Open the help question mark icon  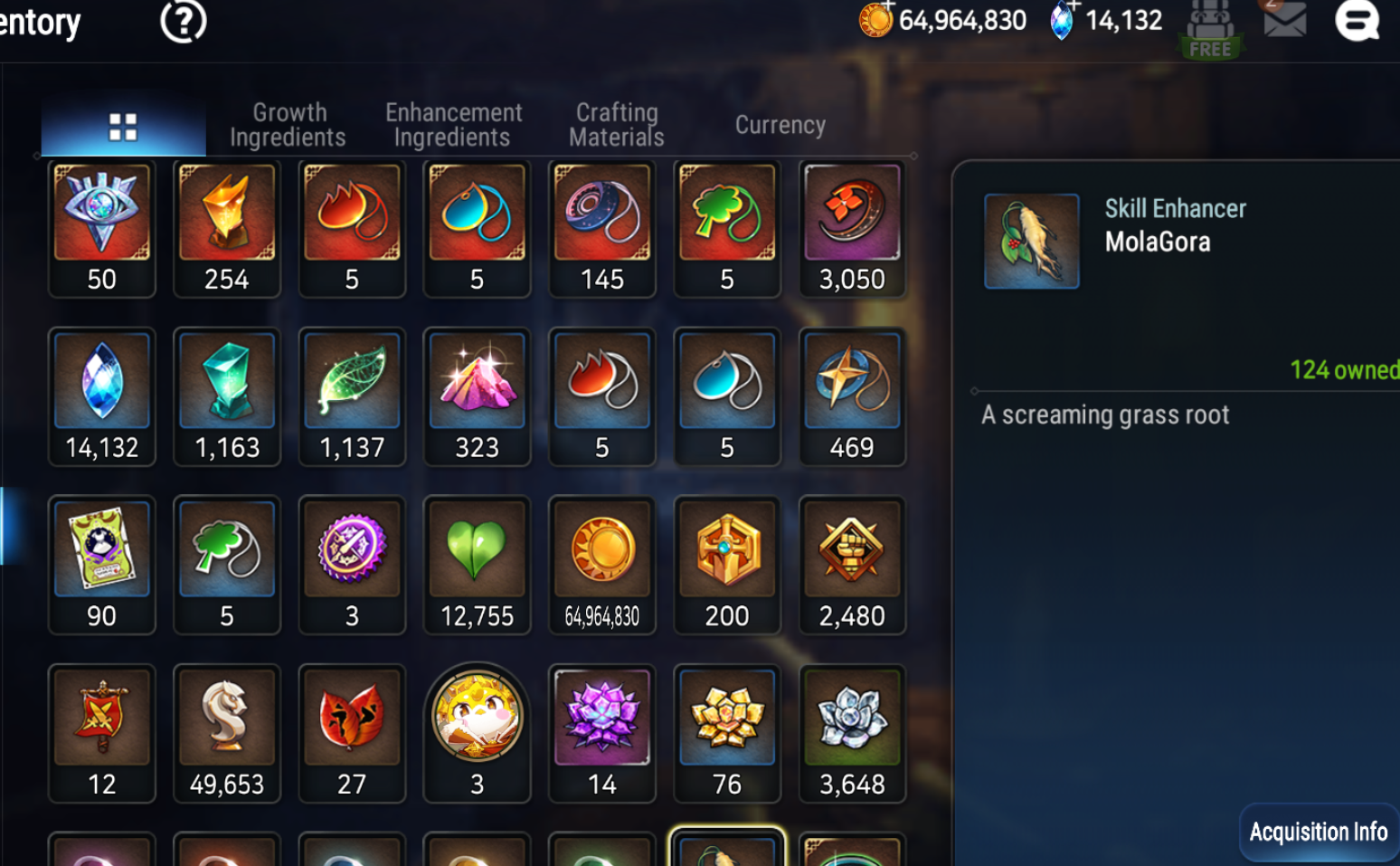click(184, 21)
